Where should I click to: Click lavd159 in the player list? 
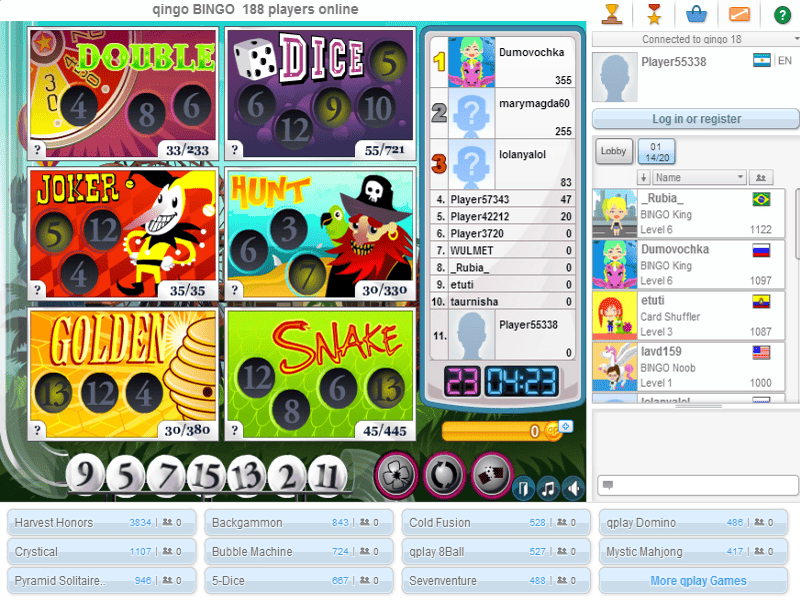[689, 367]
